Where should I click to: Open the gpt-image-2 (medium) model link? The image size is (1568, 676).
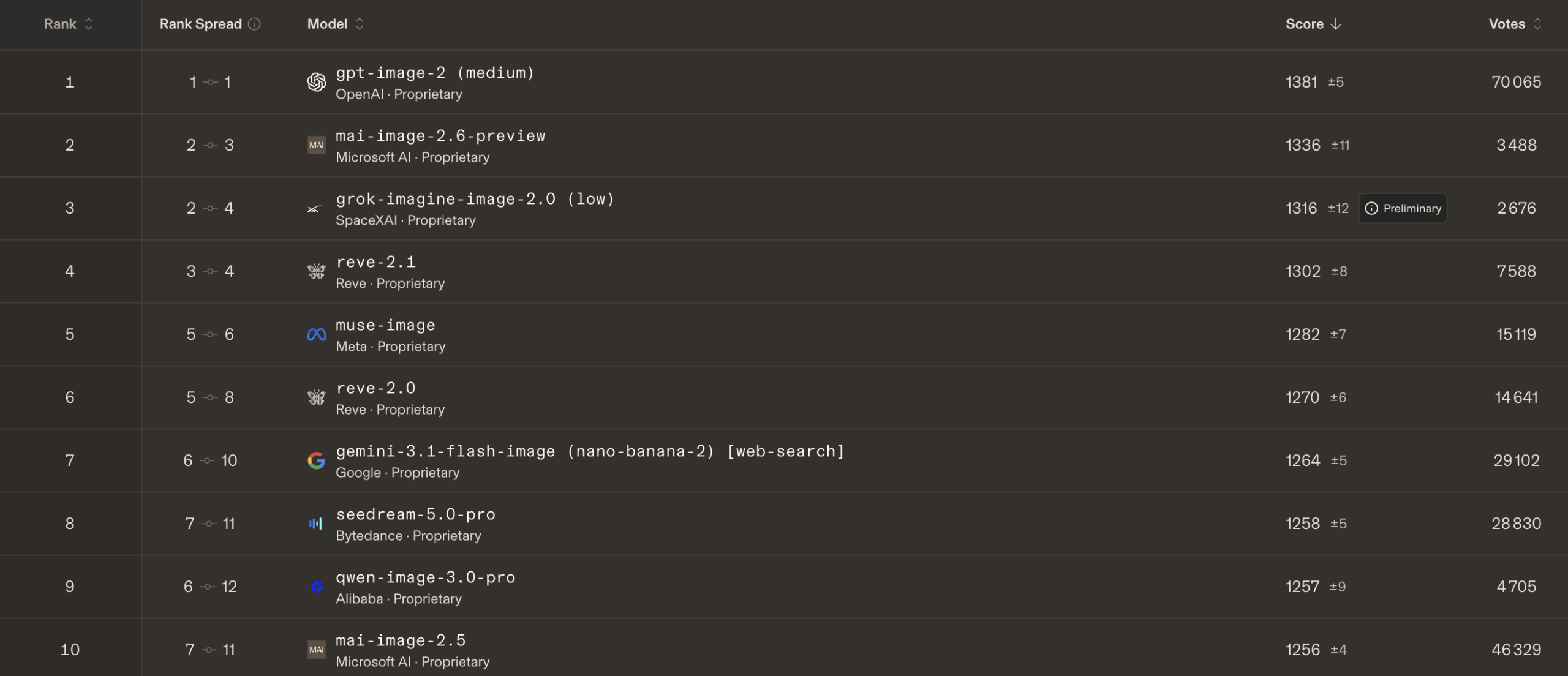[435, 73]
